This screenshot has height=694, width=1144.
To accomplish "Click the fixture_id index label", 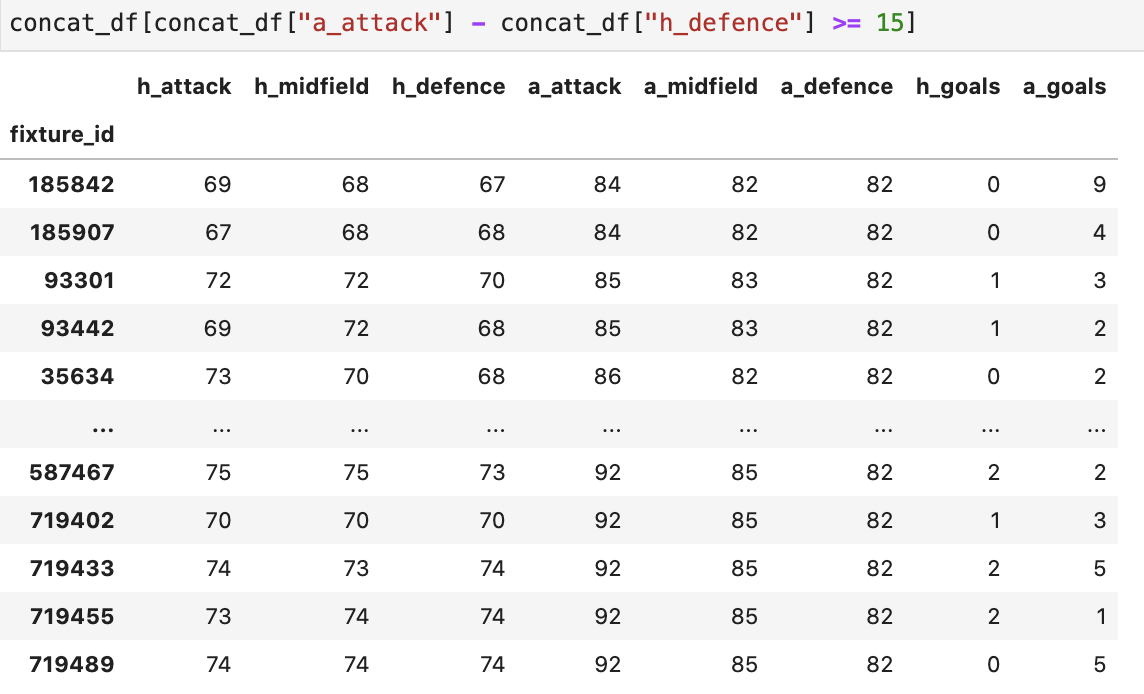I will click(62, 135).
